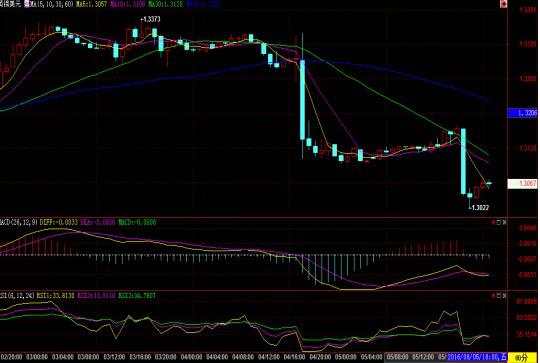This screenshot has height=363, width=540.
Task: Click the 05/04:00 time axis label
Action: tap(372, 357)
